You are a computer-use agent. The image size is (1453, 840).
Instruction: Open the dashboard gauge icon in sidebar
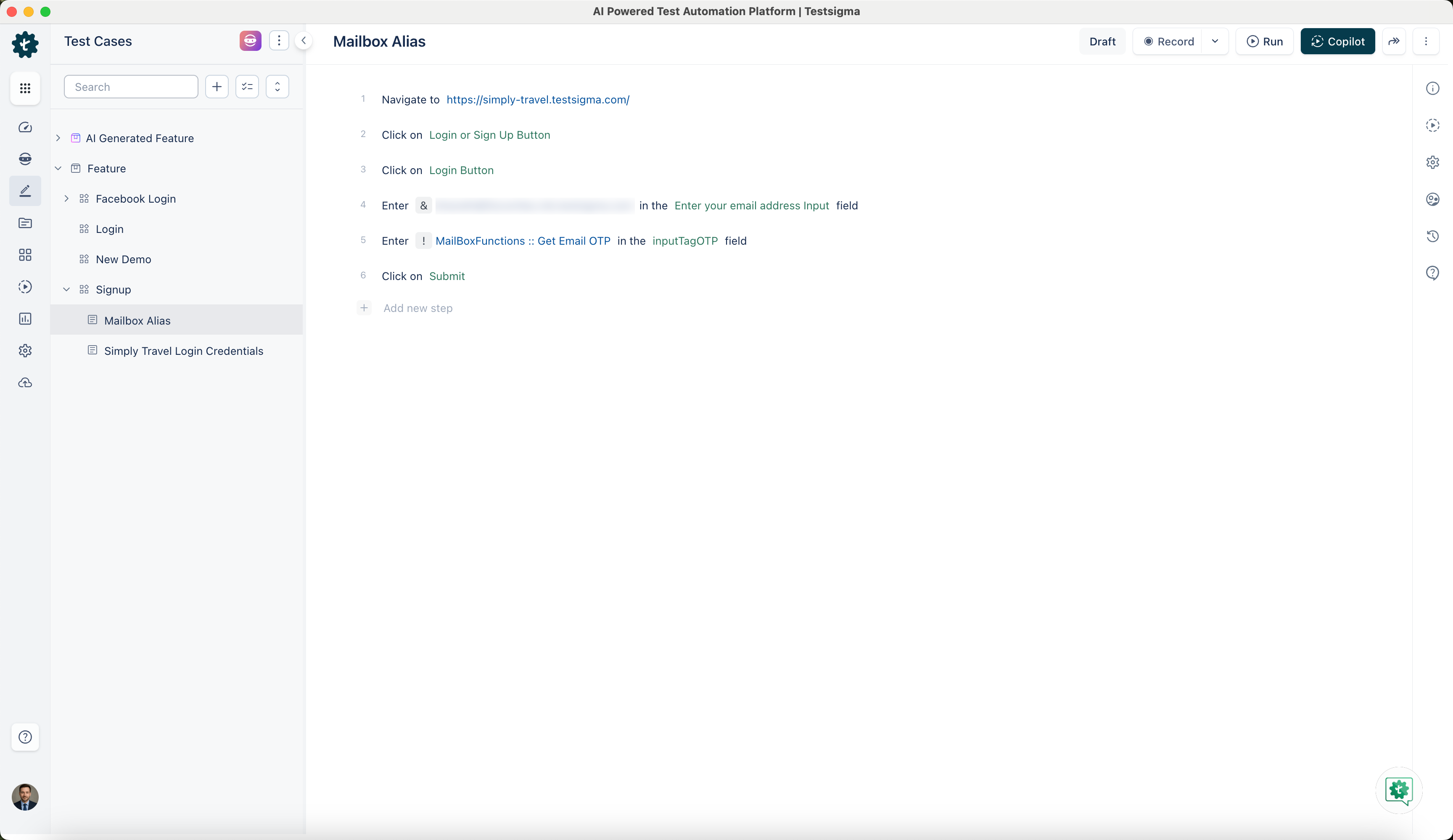click(25, 127)
